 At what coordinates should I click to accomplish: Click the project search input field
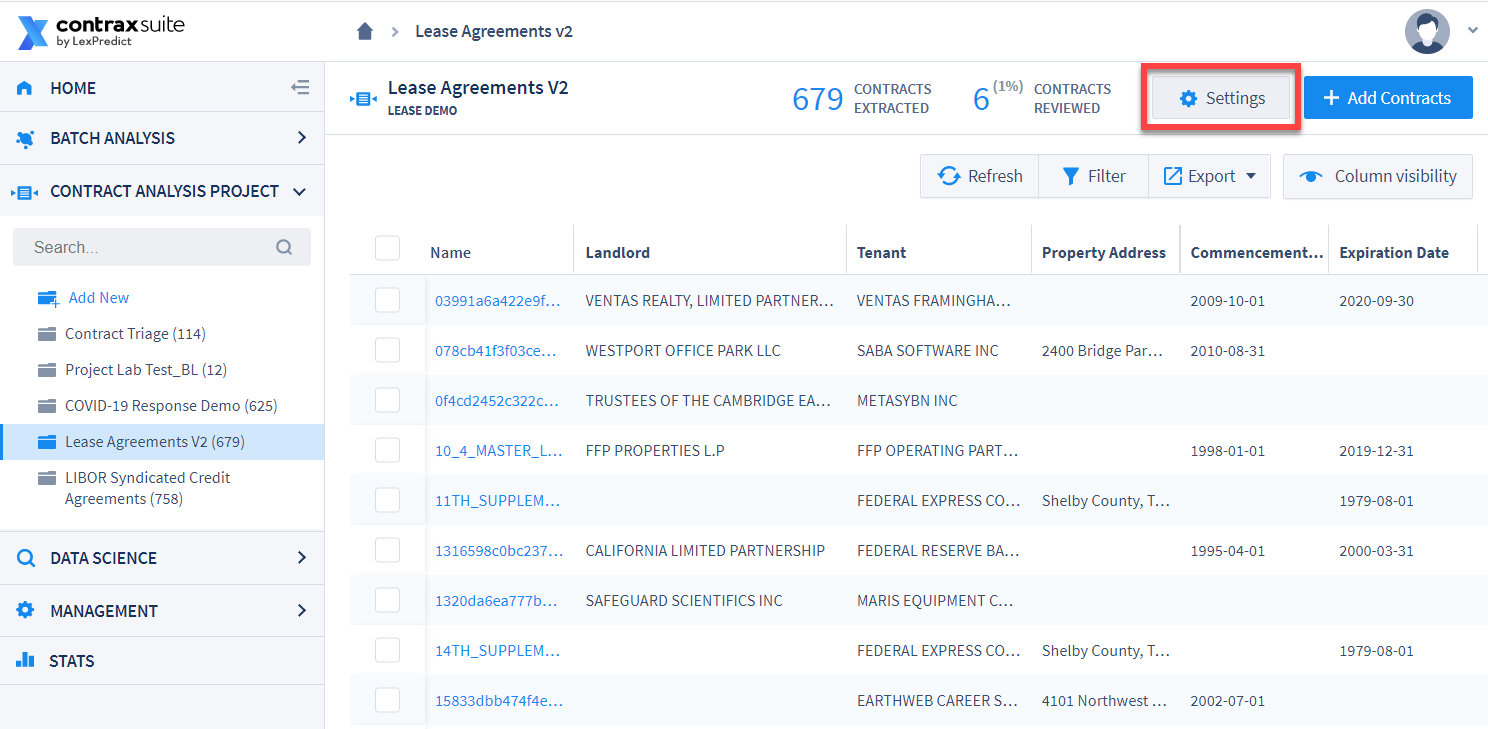tap(162, 247)
